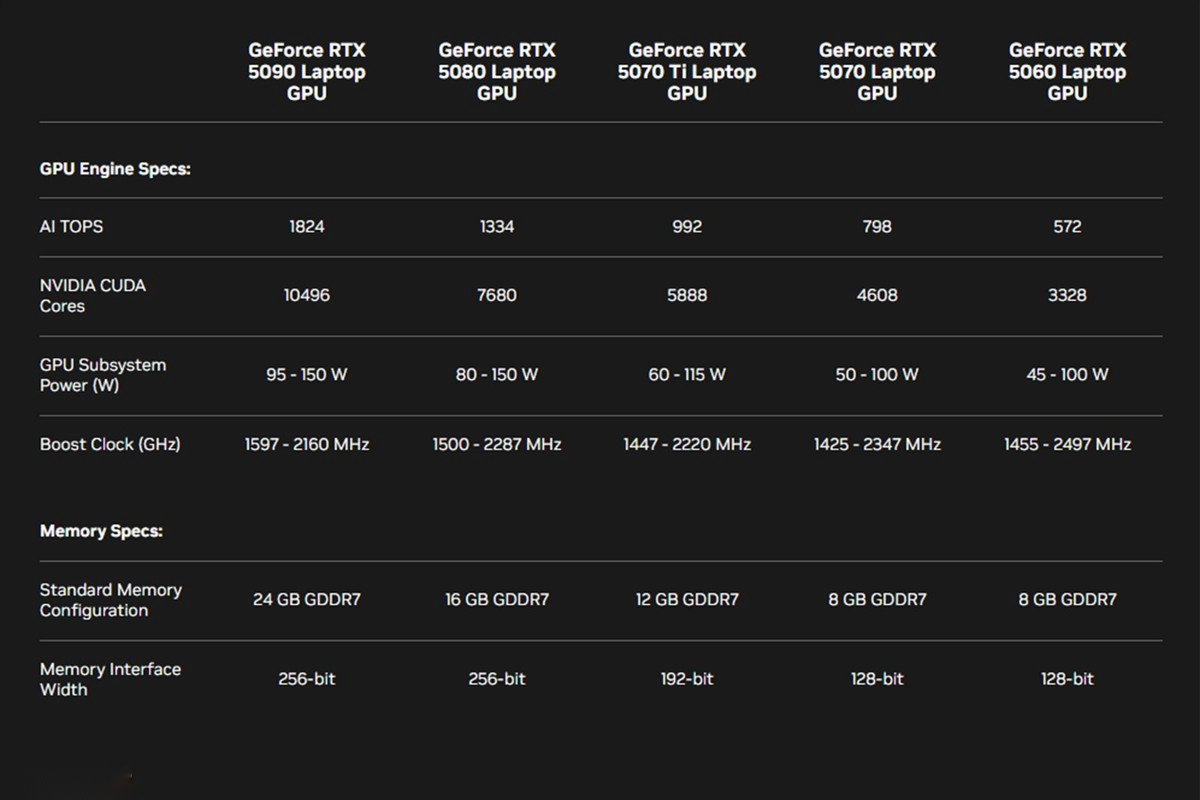Click the 60 - 115 W power value
The height and width of the screenshot is (800, 1200).
[687, 375]
